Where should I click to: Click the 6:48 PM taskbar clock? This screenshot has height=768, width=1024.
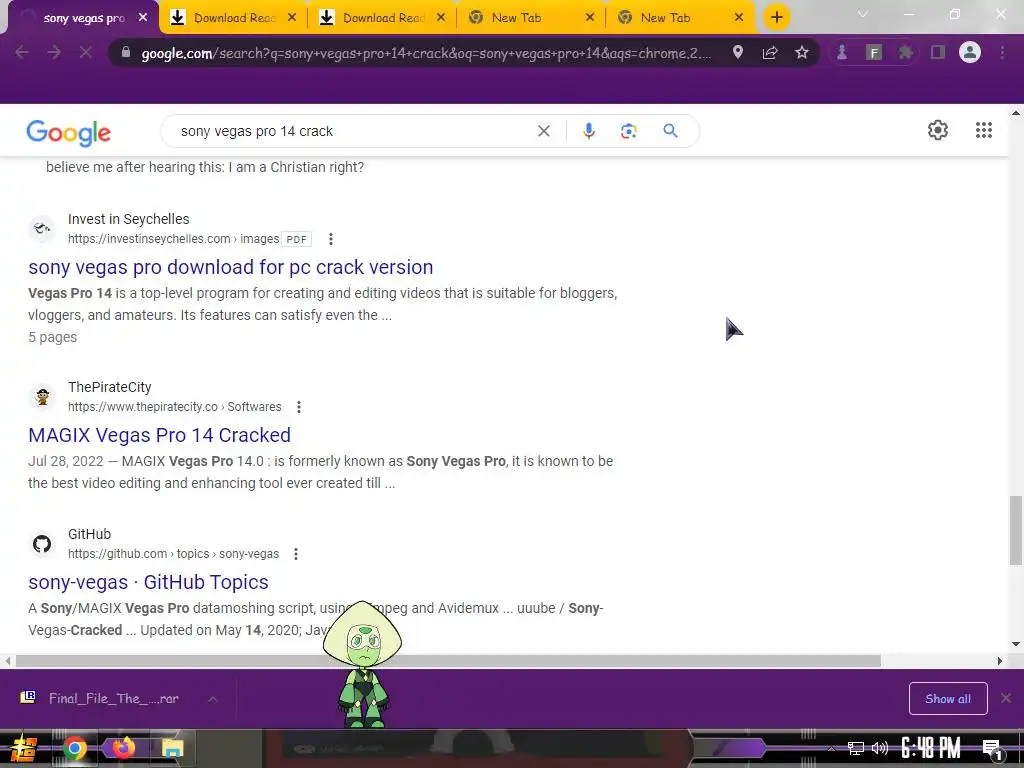pos(931,748)
